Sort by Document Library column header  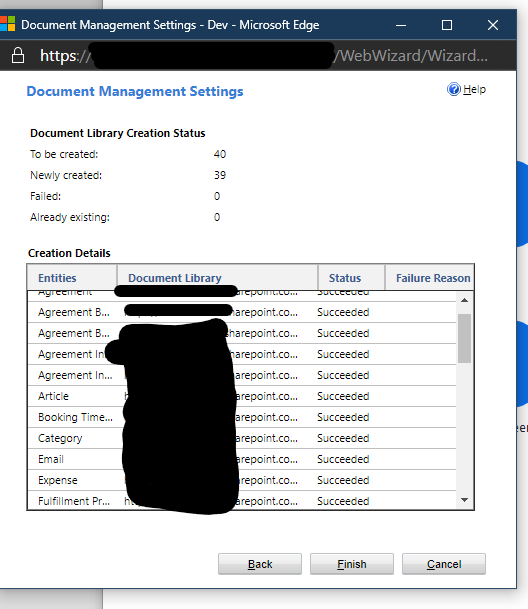pos(218,278)
